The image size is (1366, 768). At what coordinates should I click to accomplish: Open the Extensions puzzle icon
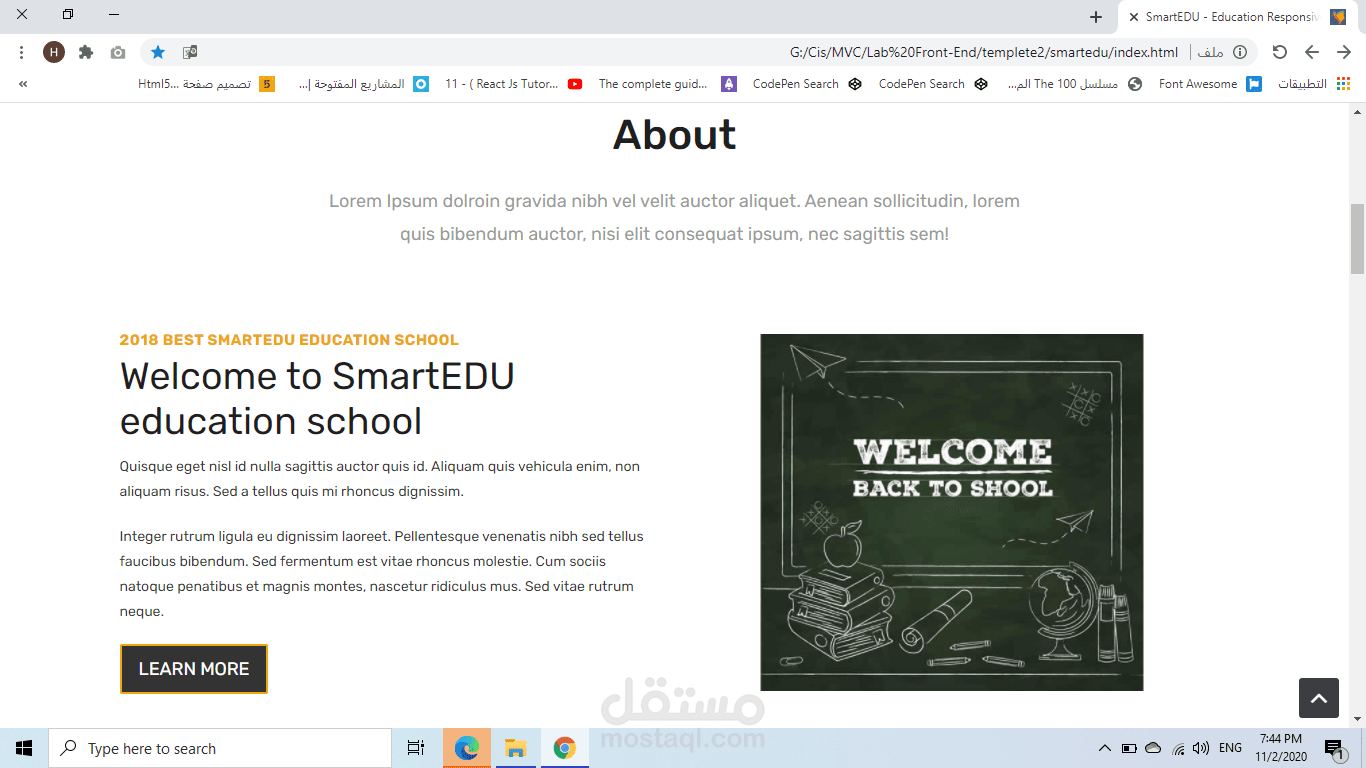[x=86, y=52]
